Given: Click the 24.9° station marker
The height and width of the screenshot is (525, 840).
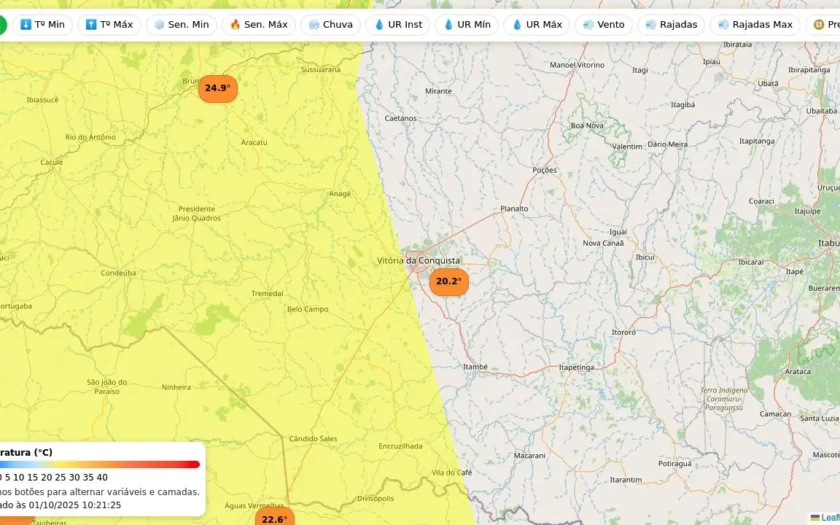Looking at the screenshot, I should (x=217, y=88).
